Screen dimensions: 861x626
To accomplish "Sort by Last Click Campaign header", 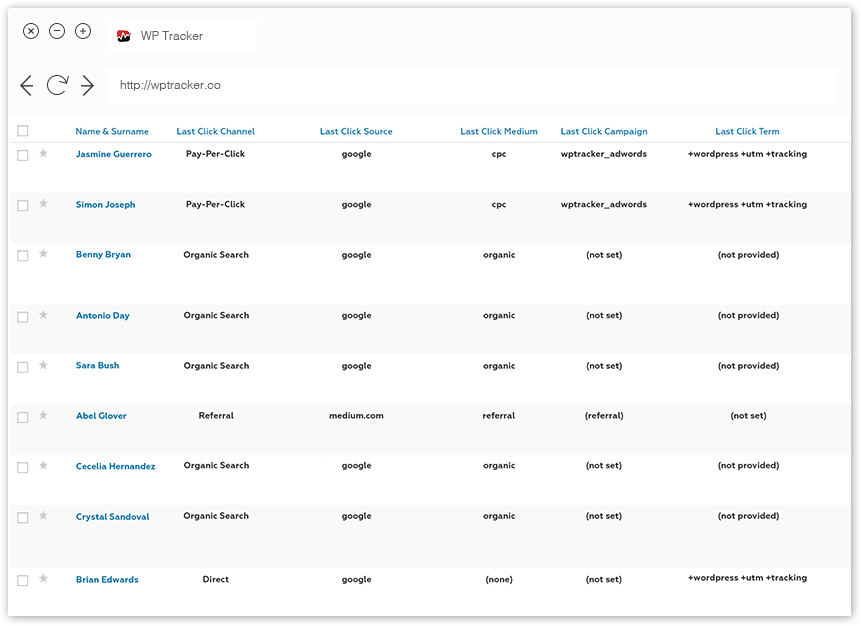I will coord(604,131).
